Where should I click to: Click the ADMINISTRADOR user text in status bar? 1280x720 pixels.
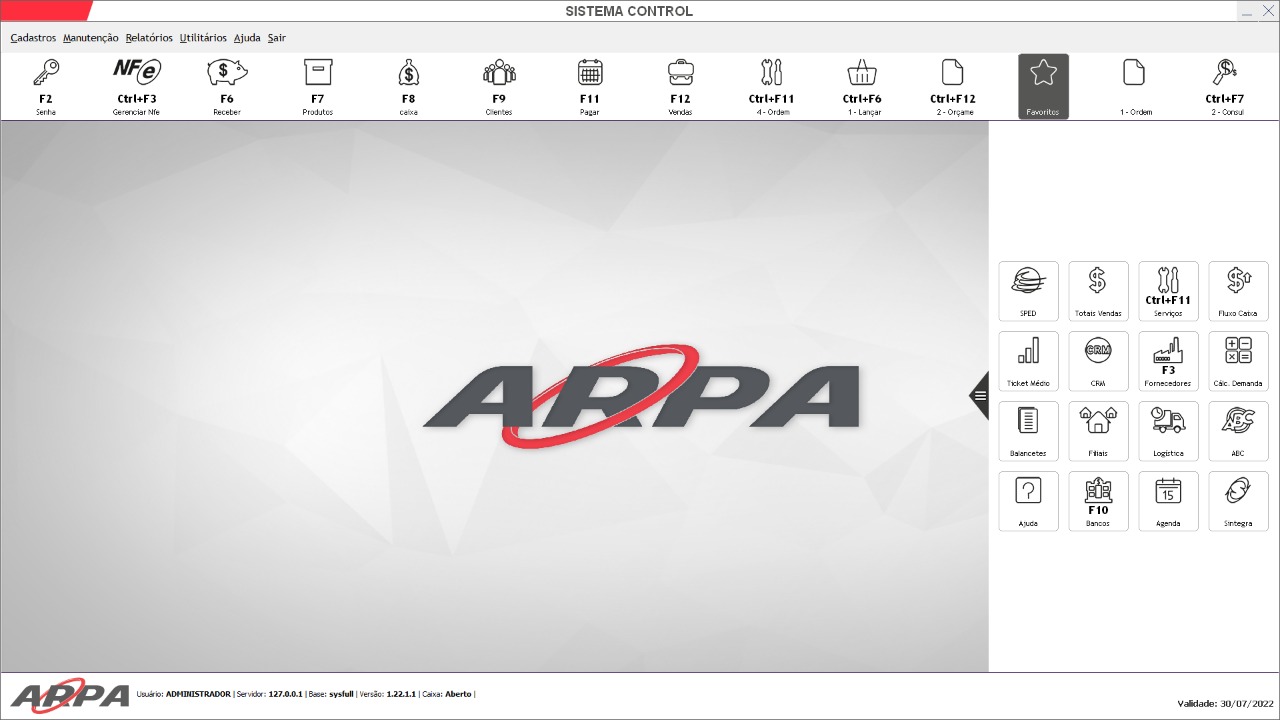(198, 694)
